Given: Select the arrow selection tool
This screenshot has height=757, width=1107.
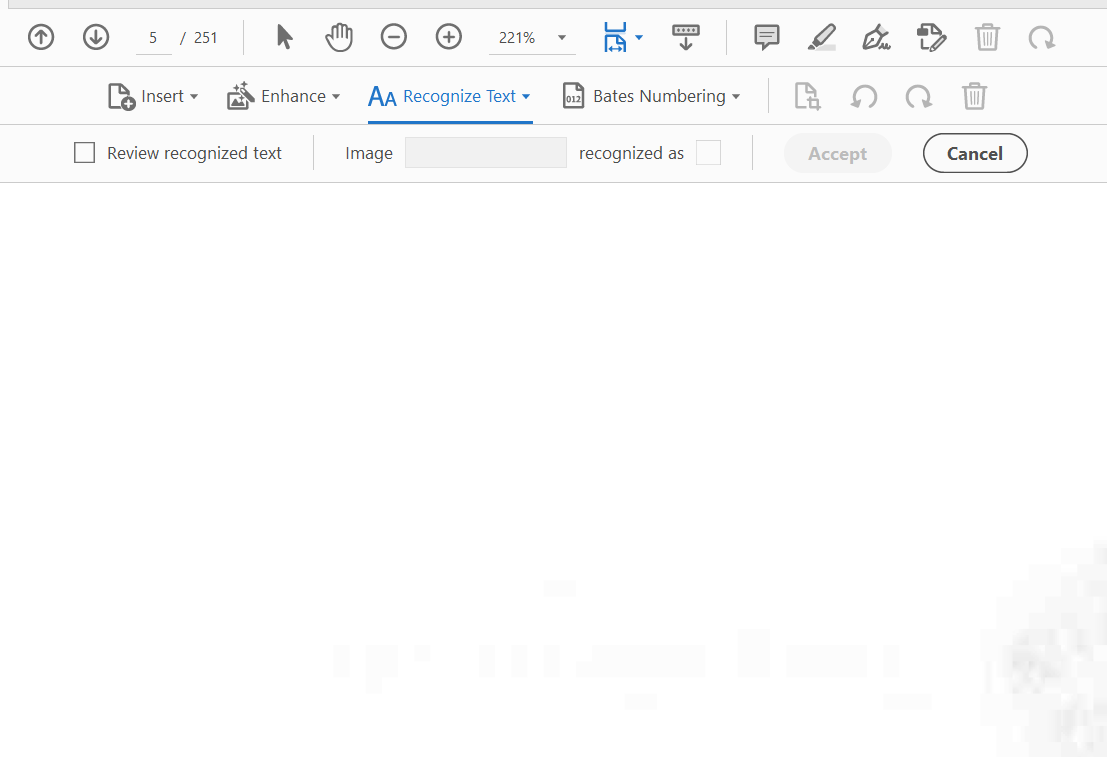Looking at the screenshot, I should (x=284, y=37).
